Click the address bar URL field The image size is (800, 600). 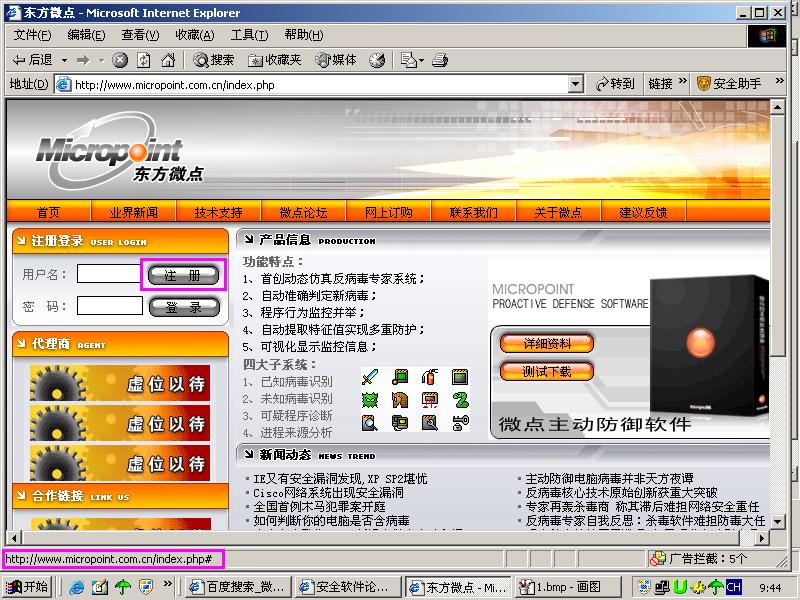[320, 85]
